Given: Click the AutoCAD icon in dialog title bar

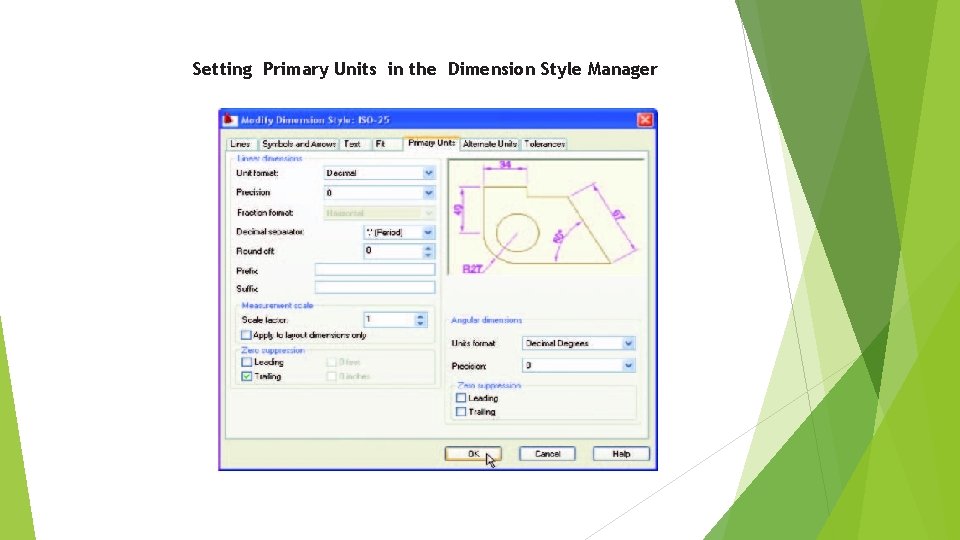Looking at the screenshot, I should 230,119.
